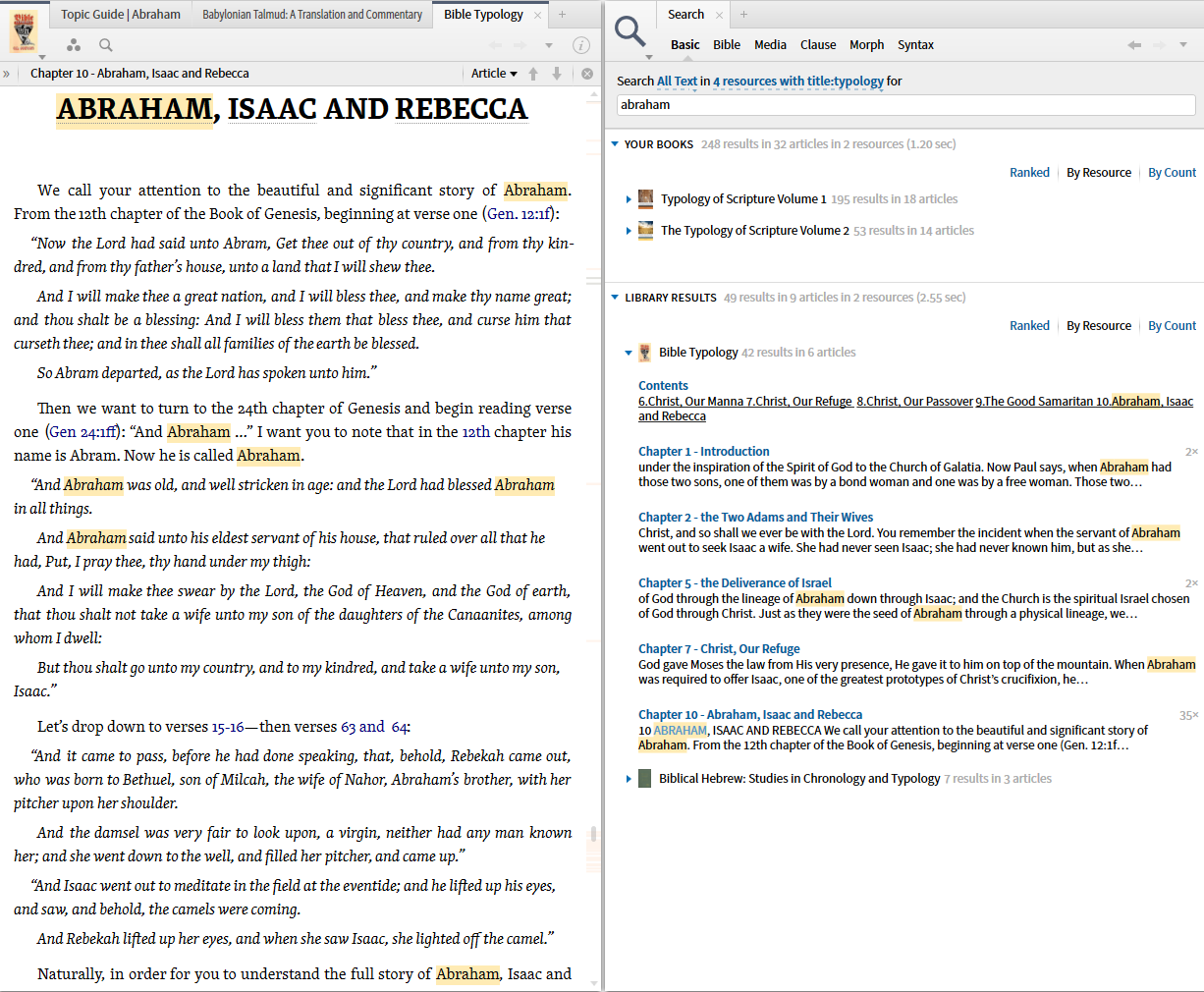1204x992 pixels.
Task: Open dropdown under Search magnifier icon
Action: [x=648, y=57]
